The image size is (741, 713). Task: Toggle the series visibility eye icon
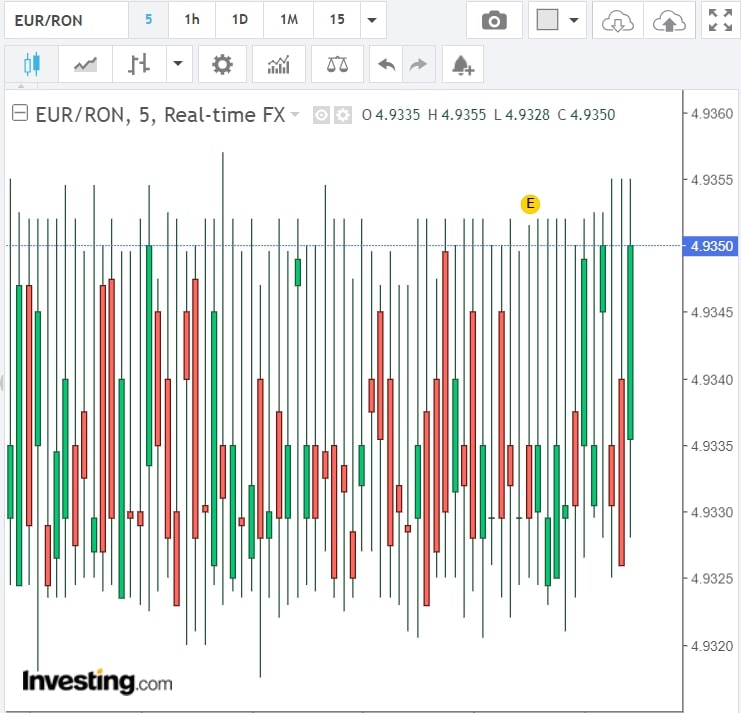pyautogui.click(x=321, y=115)
